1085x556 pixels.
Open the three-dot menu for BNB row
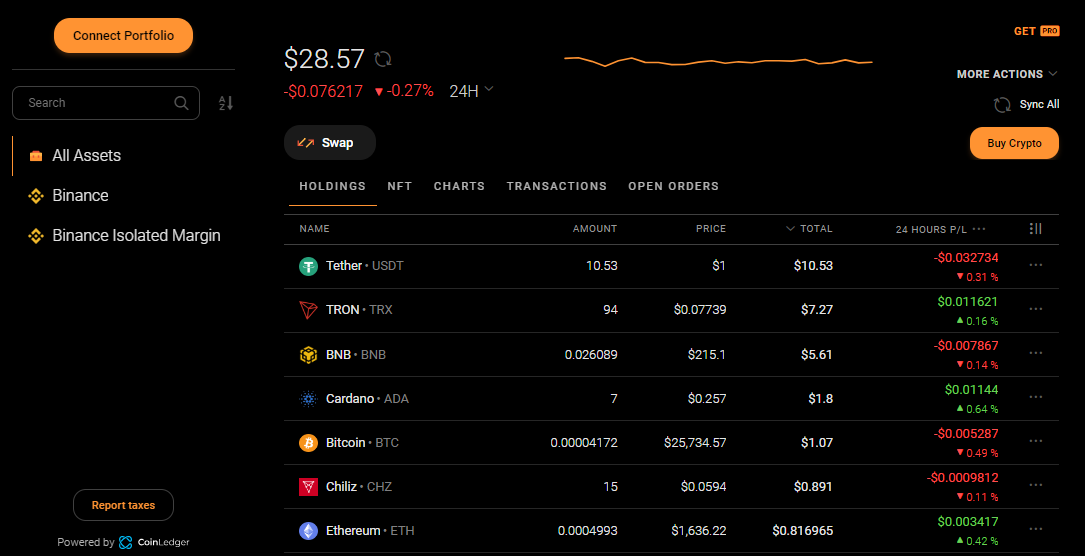click(1036, 353)
